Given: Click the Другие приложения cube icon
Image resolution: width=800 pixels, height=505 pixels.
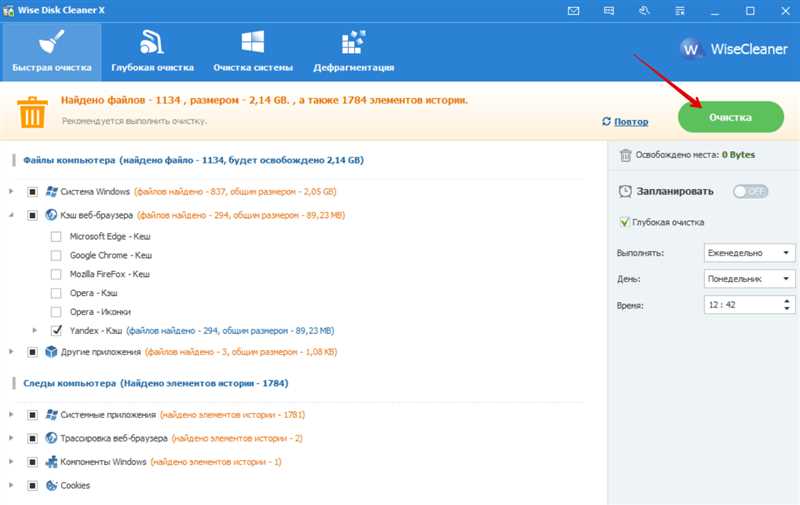Looking at the screenshot, I should click(51, 351).
